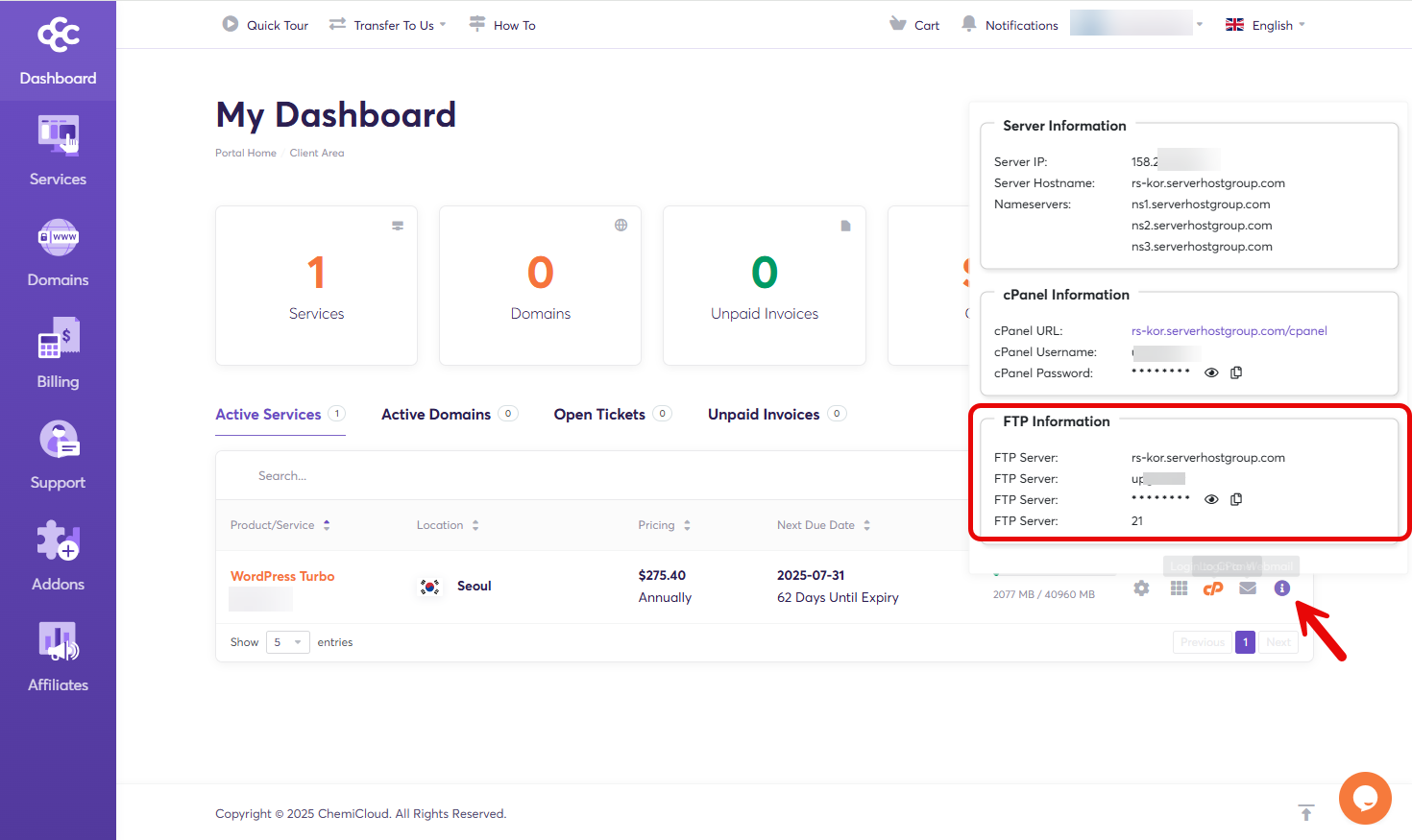Open the Services sidebar section
This screenshot has height=840, width=1412.
pyautogui.click(x=58, y=152)
